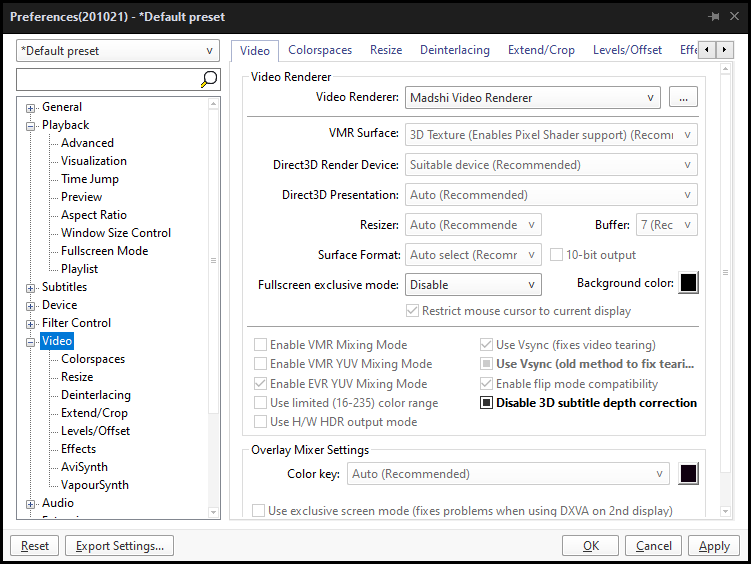The width and height of the screenshot is (751, 564).
Task: Select Aspect Ratio tree item
Action: click(94, 215)
